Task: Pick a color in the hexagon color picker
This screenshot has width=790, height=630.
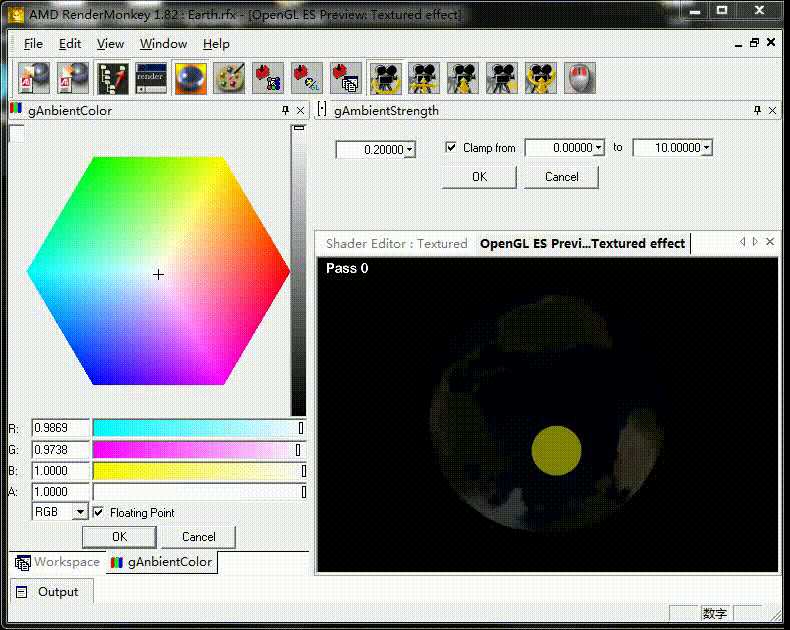Action: pos(158,271)
